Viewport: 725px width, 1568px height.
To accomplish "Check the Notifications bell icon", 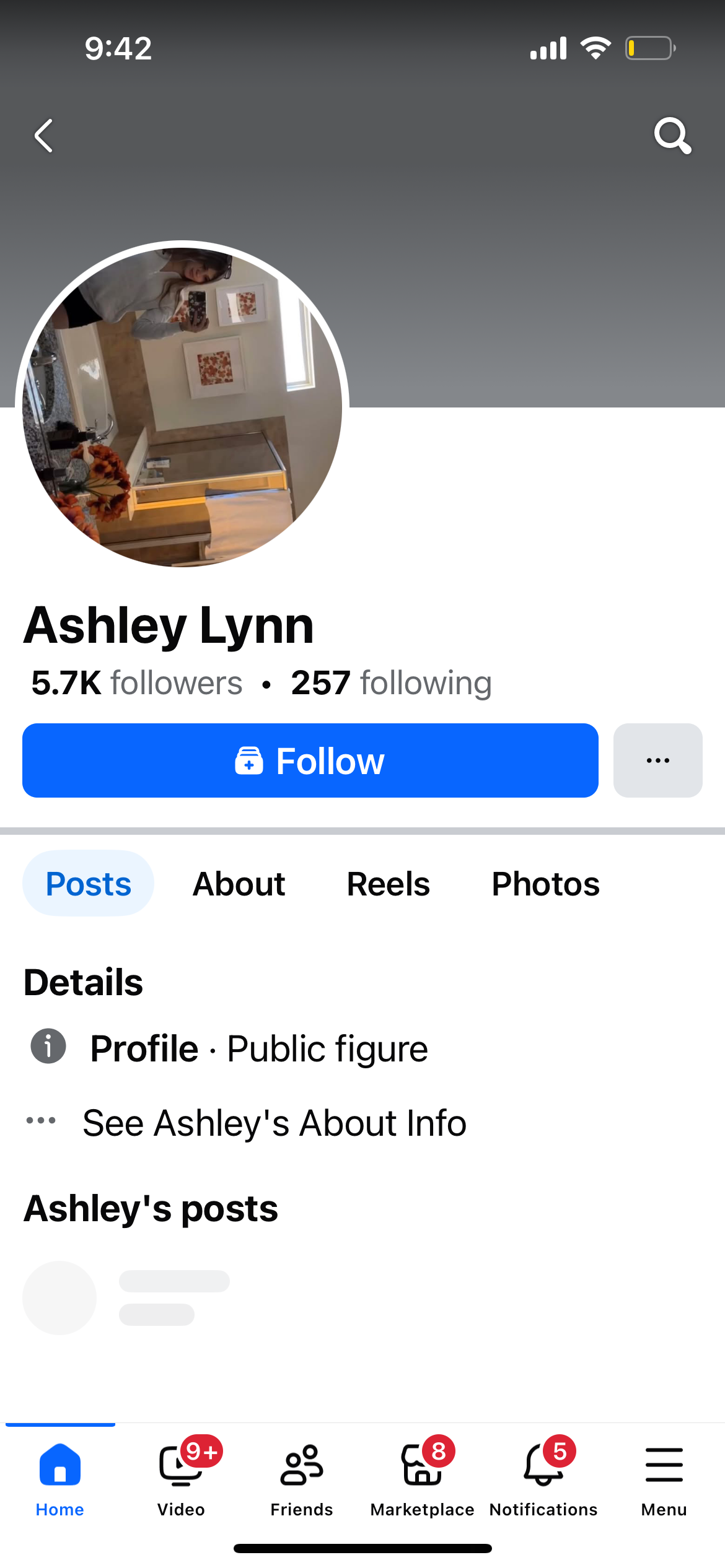I will [543, 1465].
